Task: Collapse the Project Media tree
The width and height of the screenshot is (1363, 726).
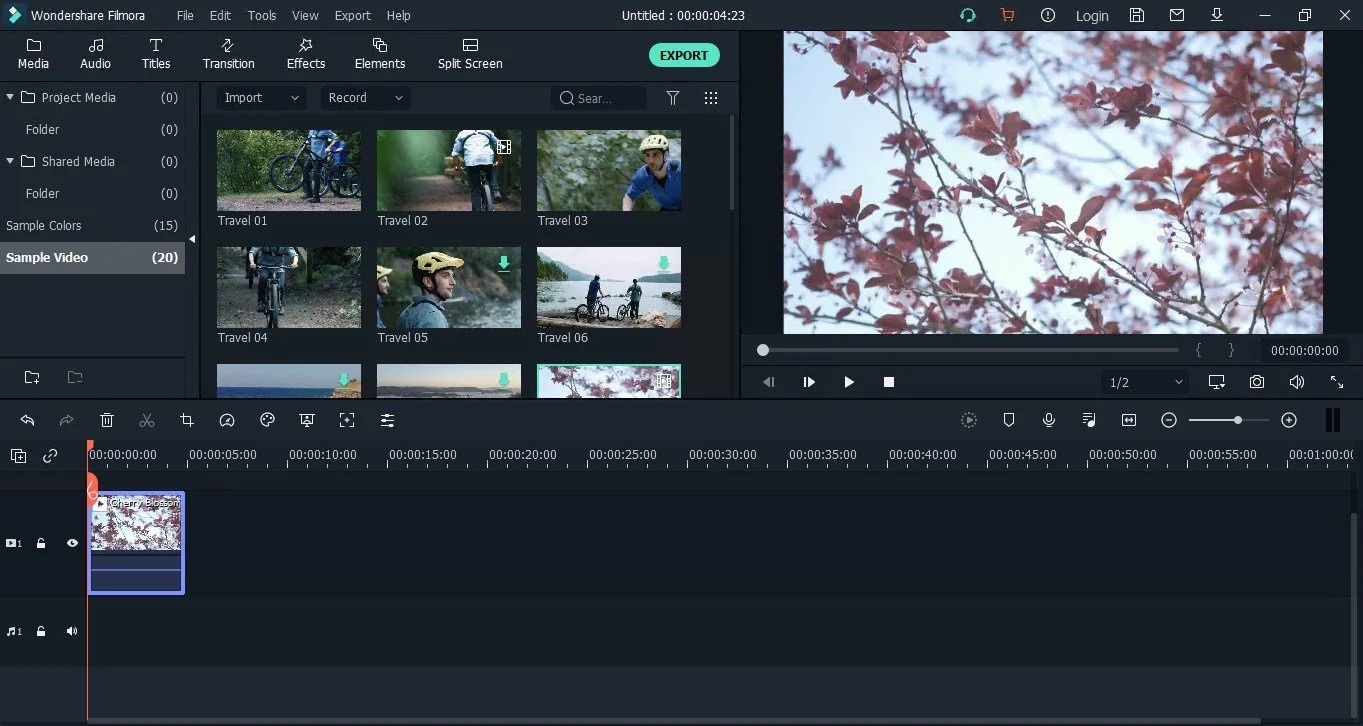Action: (10, 97)
